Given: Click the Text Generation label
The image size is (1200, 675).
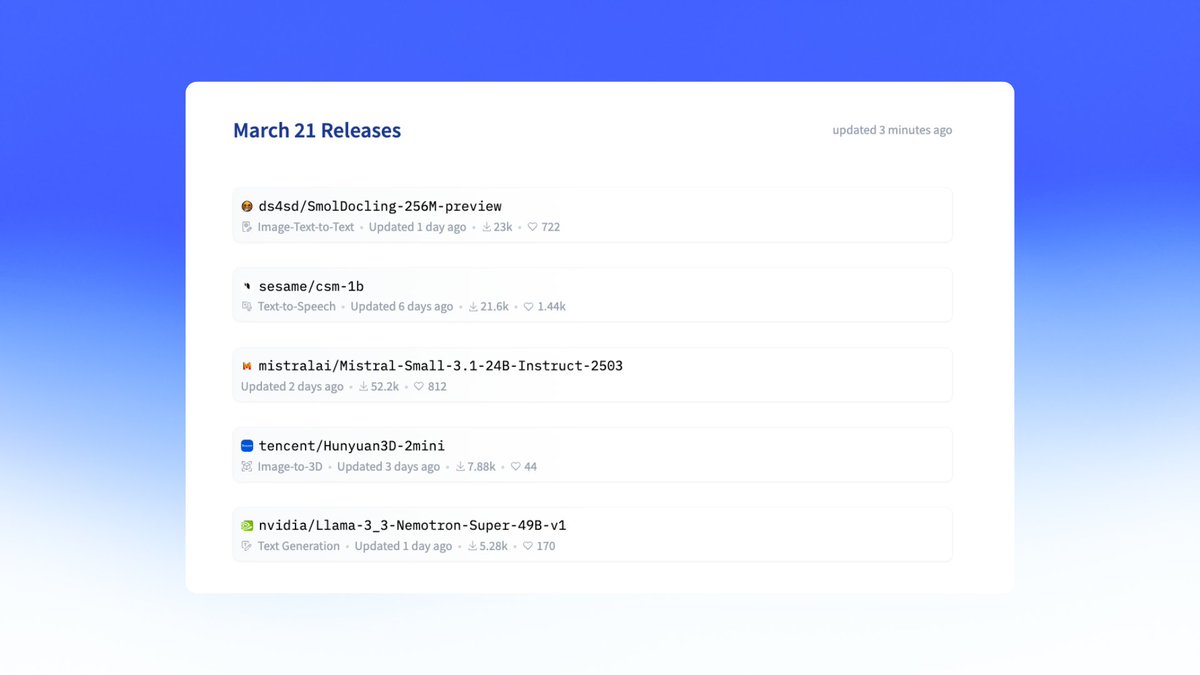Looking at the screenshot, I should click(x=299, y=546).
